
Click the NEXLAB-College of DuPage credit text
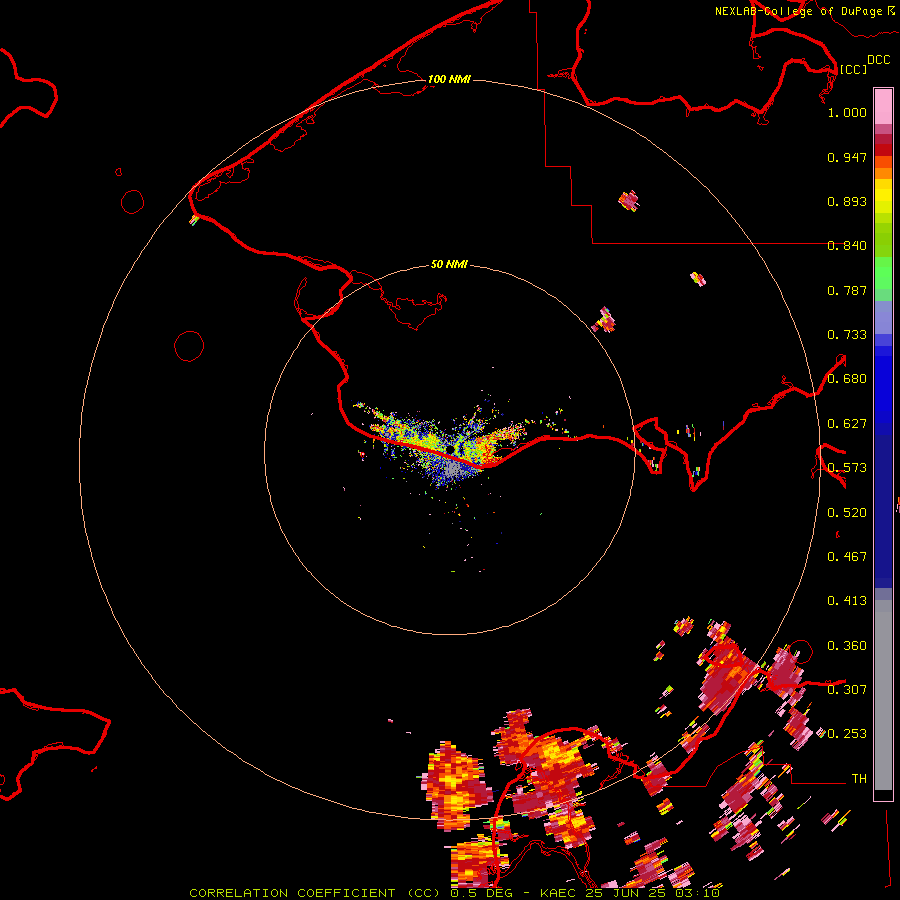pos(798,11)
